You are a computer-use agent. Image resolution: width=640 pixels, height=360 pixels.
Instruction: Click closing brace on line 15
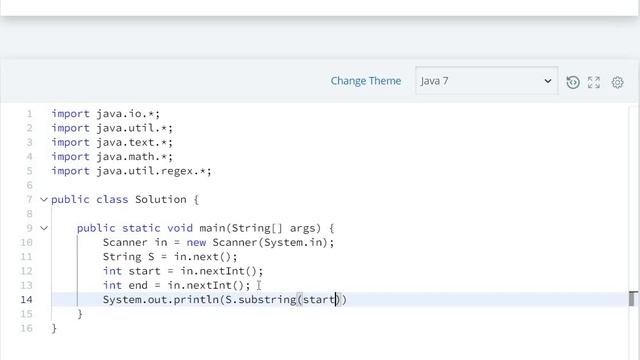click(80, 314)
